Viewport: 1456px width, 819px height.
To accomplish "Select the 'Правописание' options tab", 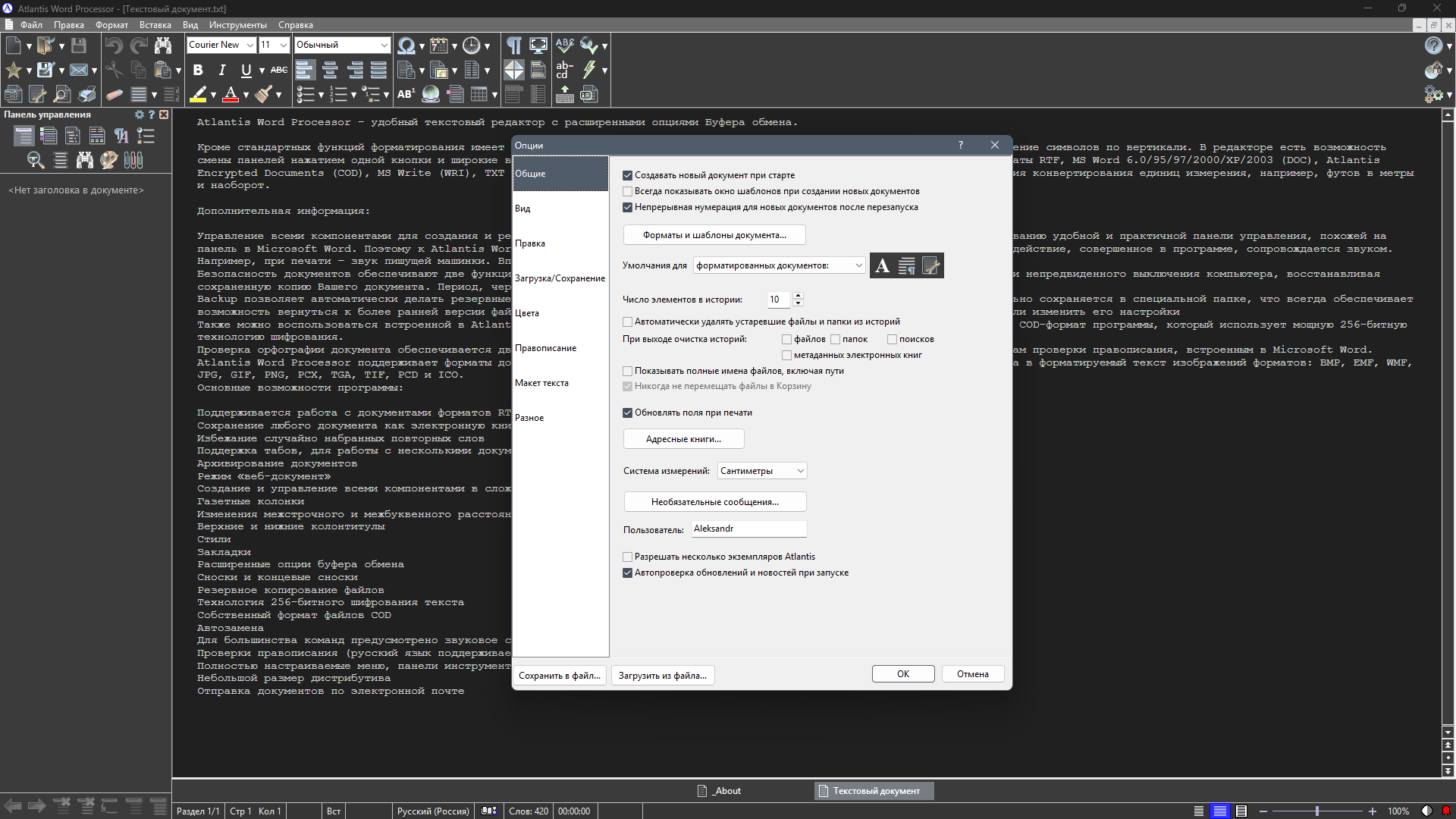I will [x=560, y=348].
